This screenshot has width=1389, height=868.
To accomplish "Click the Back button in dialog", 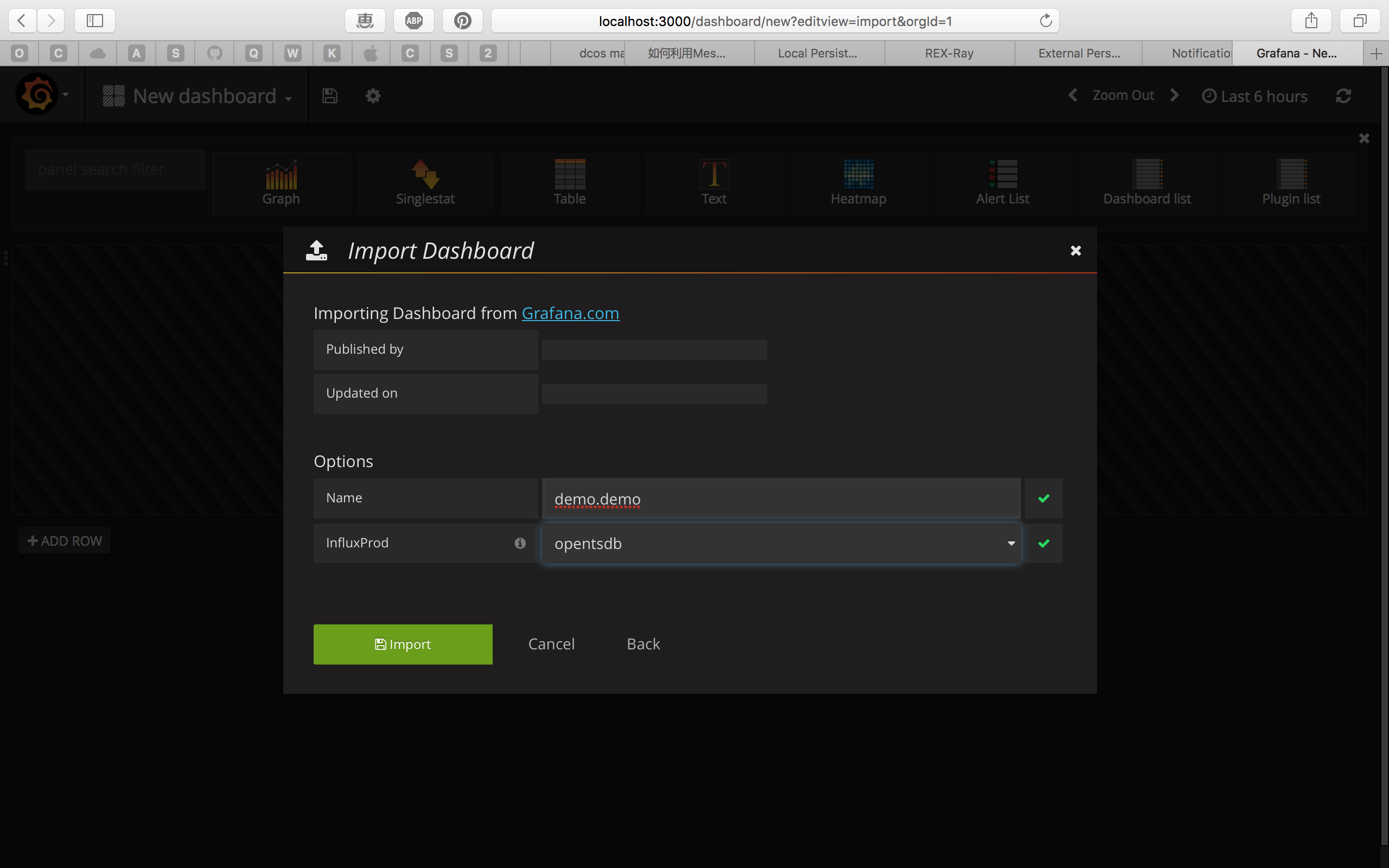I will 643,644.
